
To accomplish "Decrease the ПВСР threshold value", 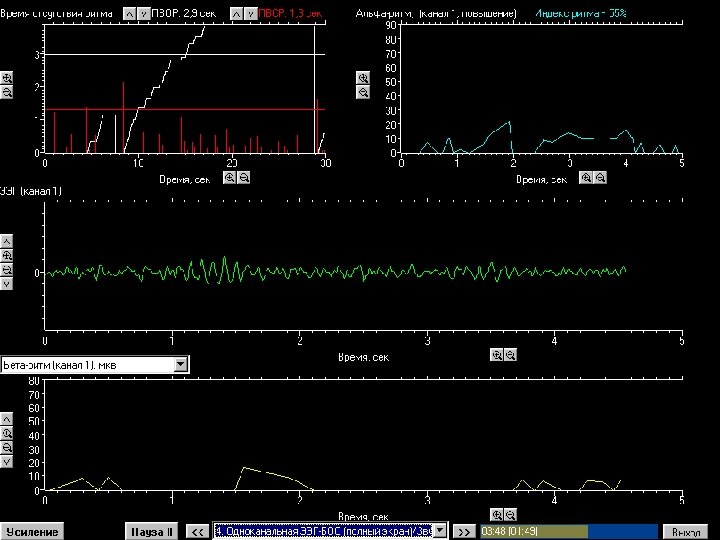I will [x=250, y=14].
